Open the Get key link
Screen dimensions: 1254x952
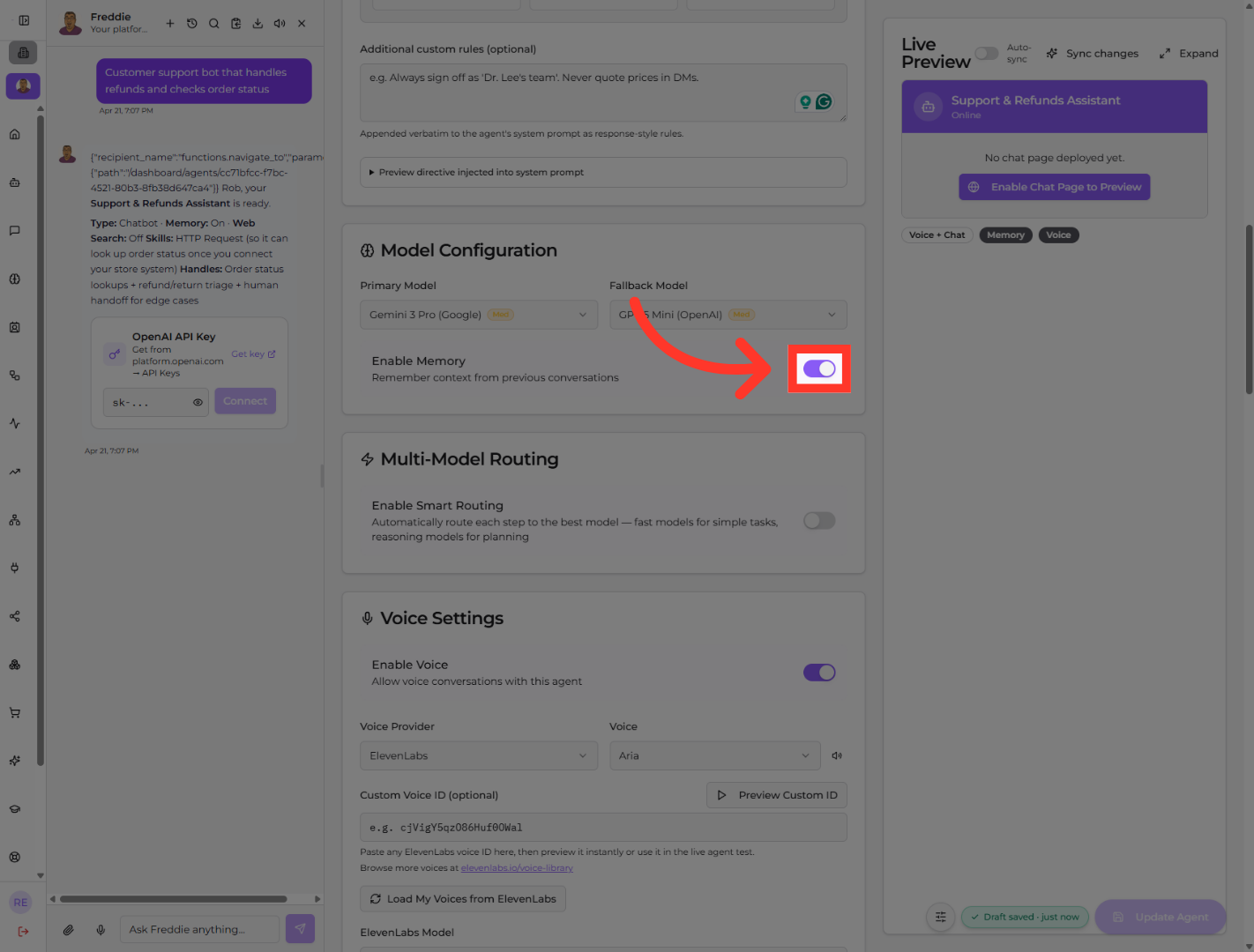(253, 354)
